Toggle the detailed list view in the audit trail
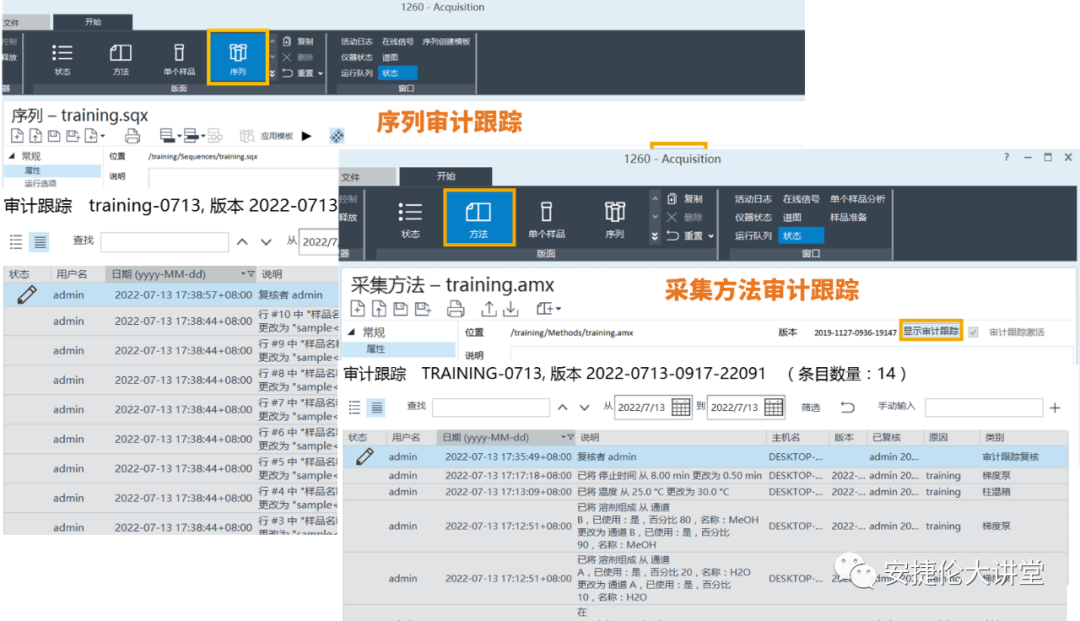 (377, 407)
